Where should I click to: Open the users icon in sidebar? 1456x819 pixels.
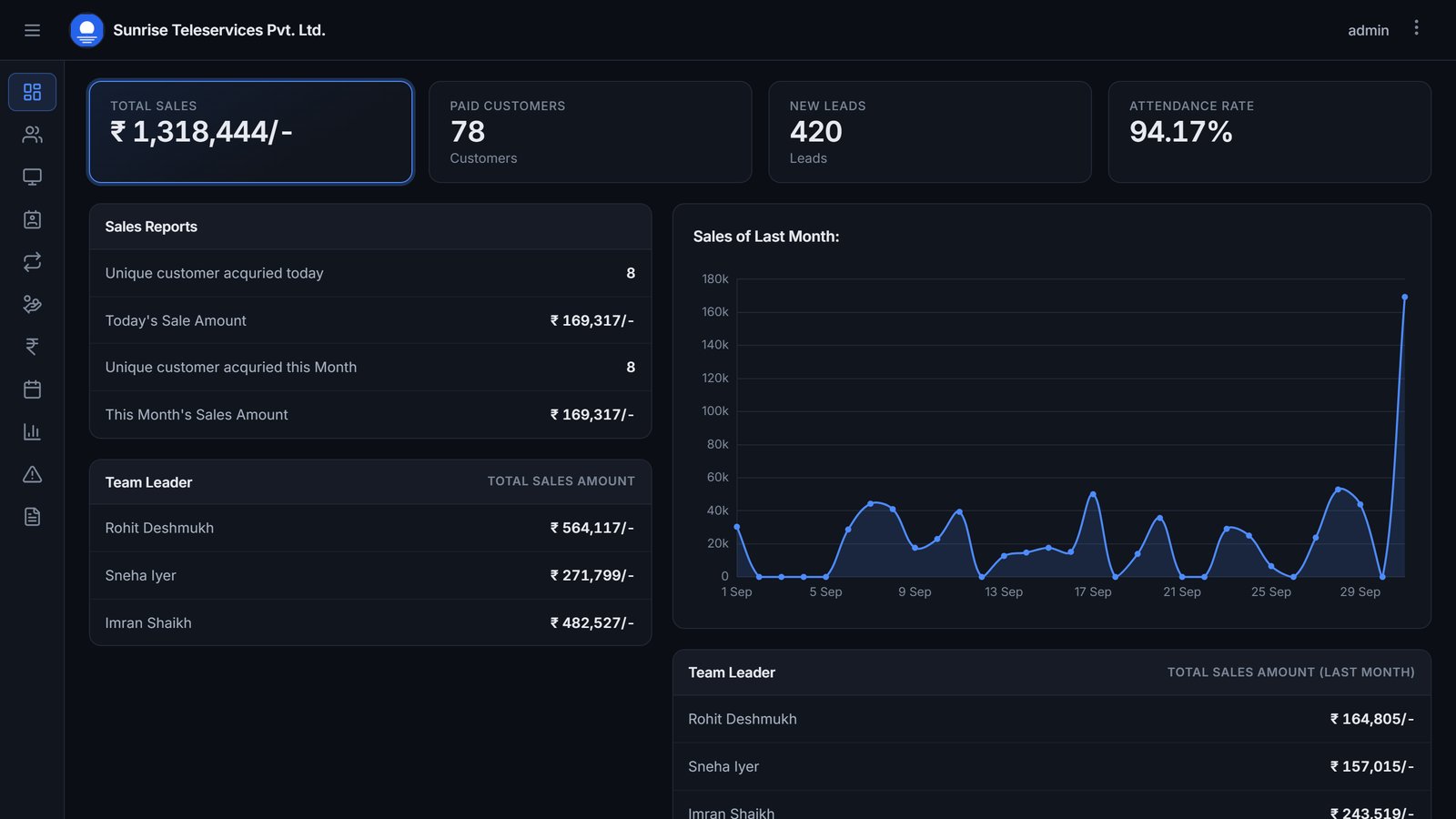[32, 135]
